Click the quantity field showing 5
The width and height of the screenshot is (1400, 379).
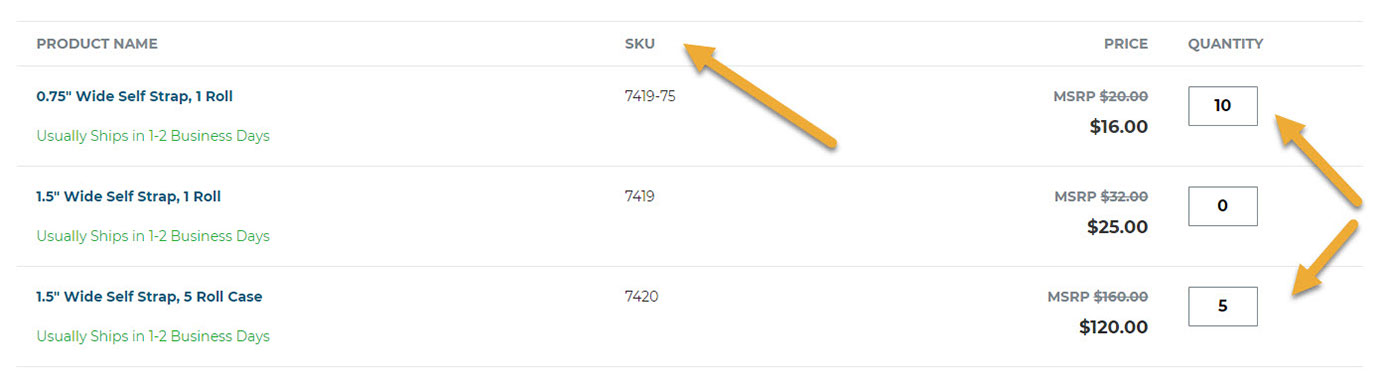pyautogui.click(x=1222, y=306)
